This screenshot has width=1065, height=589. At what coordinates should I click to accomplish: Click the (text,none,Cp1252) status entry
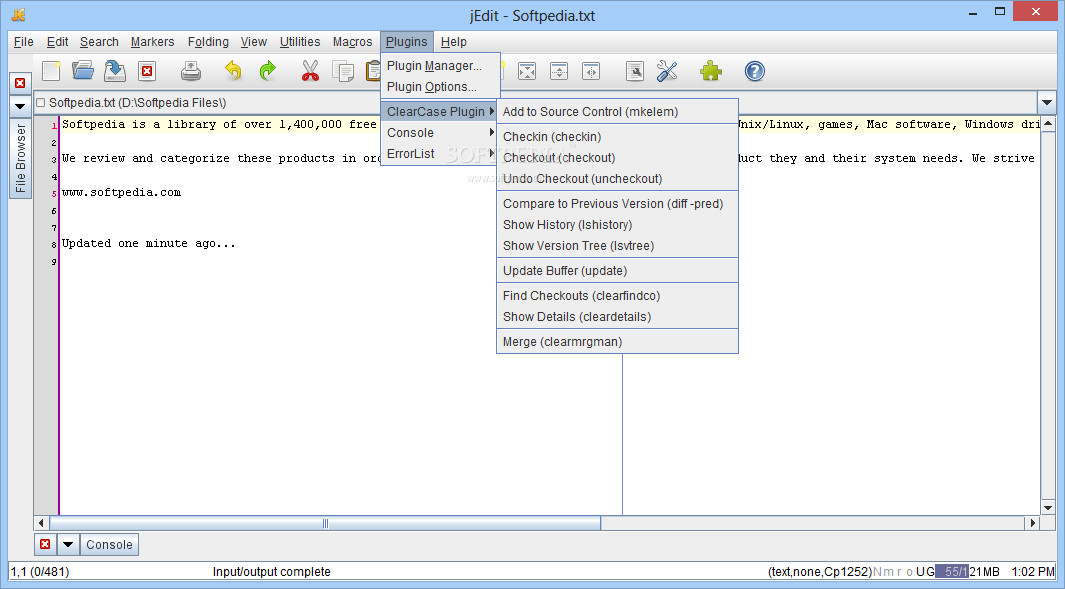819,571
